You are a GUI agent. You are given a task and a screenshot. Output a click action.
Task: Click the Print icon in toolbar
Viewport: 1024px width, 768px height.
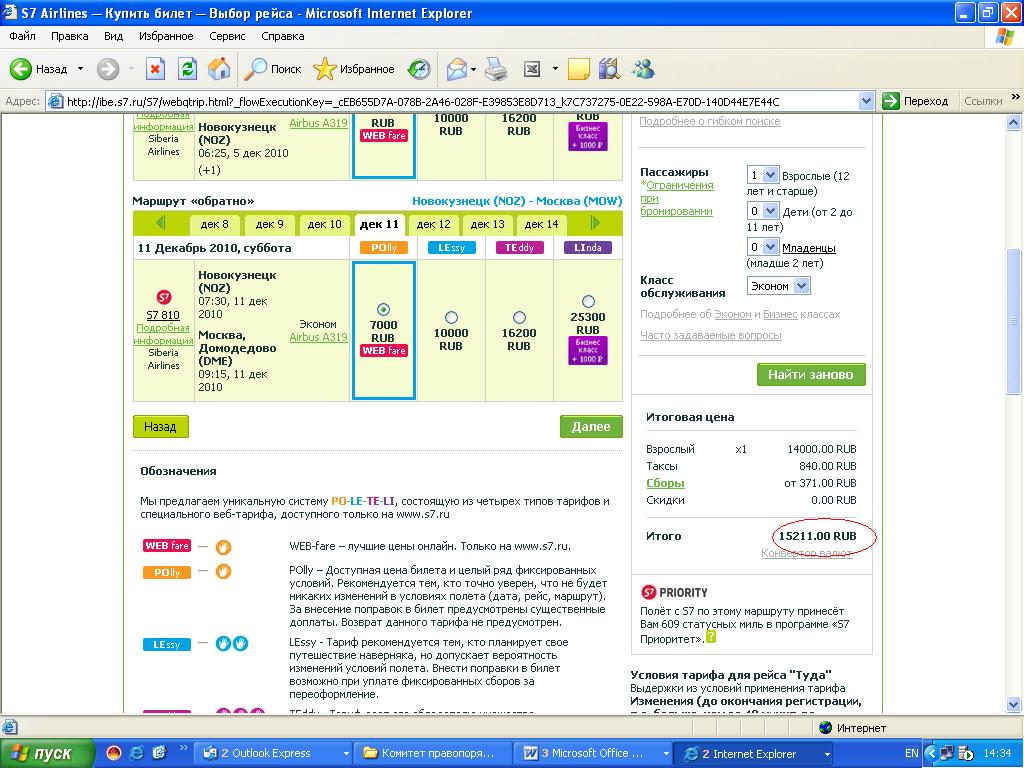(496, 69)
